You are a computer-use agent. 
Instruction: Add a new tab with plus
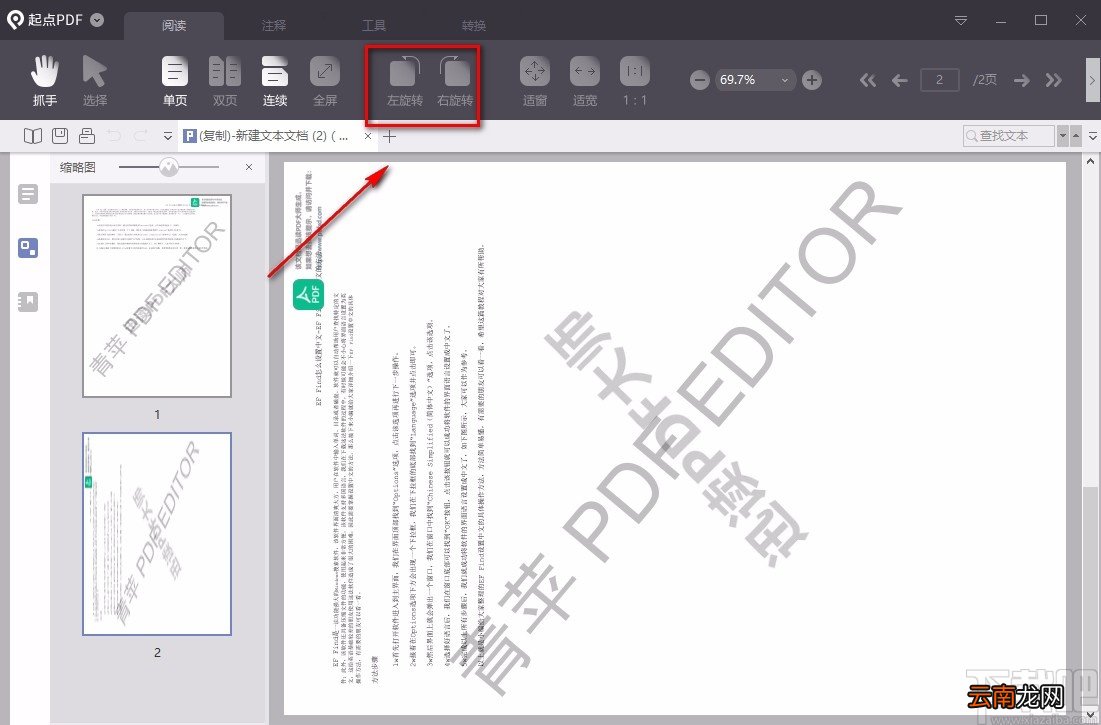(x=390, y=136)
